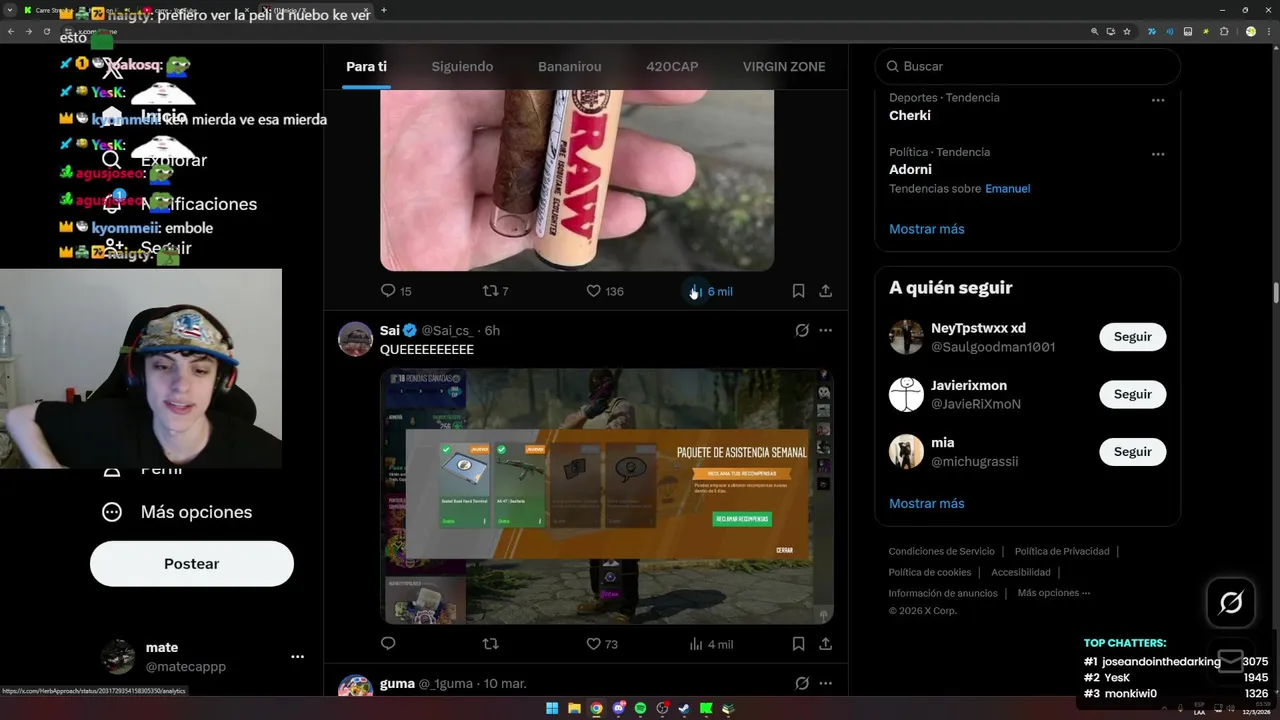Open the RAW cigar photo
1280x720 pixels.
(577, 180)
